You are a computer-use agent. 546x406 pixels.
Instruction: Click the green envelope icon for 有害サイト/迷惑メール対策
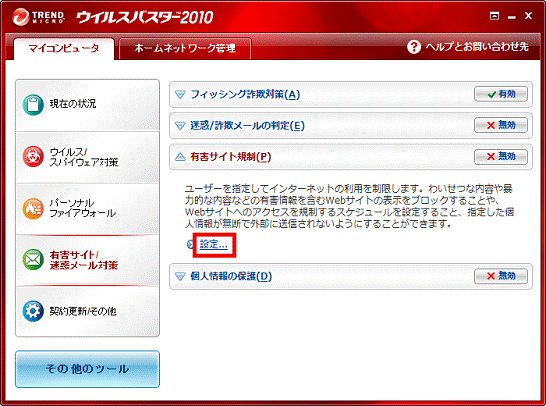coord(33,259)
